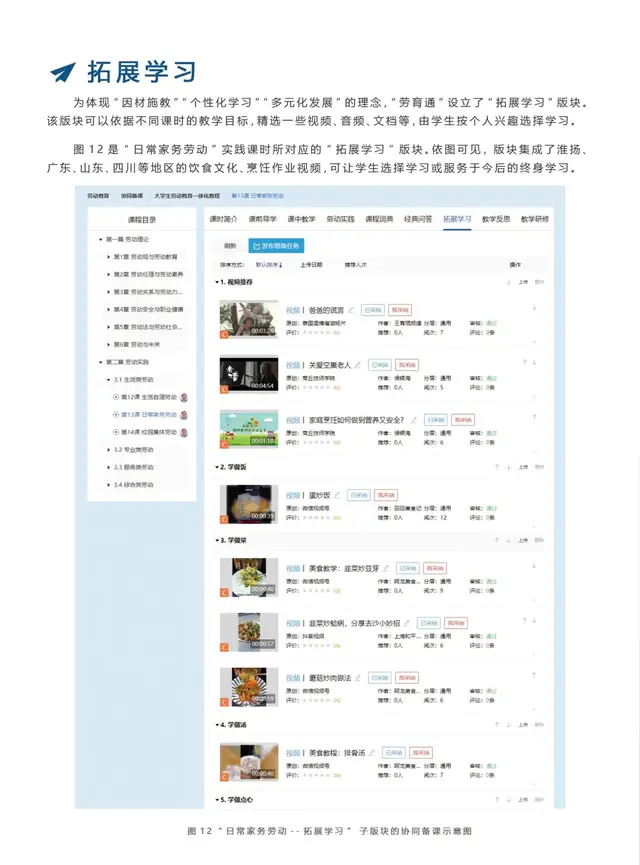Select the 第12课 生活自理劳动 lesson
This screenshot has height=865, width=640.
click(x=149, y=397)
